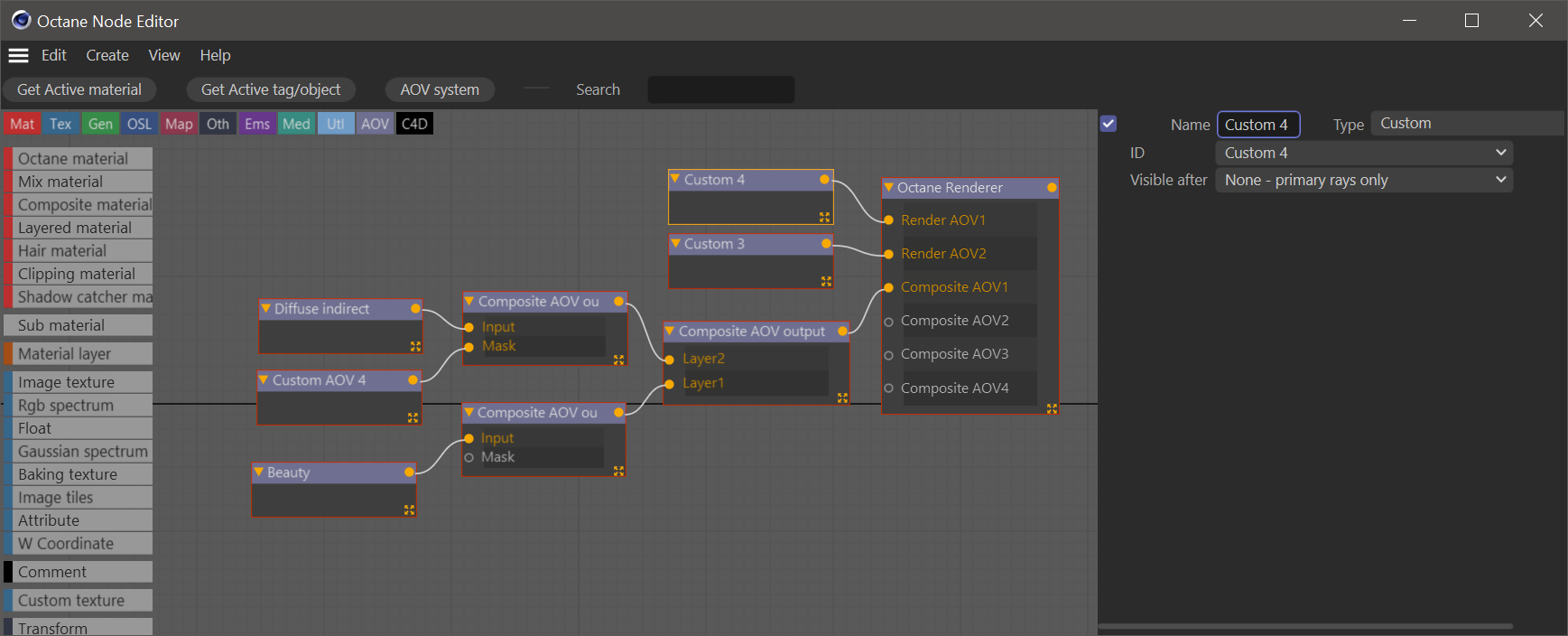
Task: Open the Help menu
Action: (215, 55)
